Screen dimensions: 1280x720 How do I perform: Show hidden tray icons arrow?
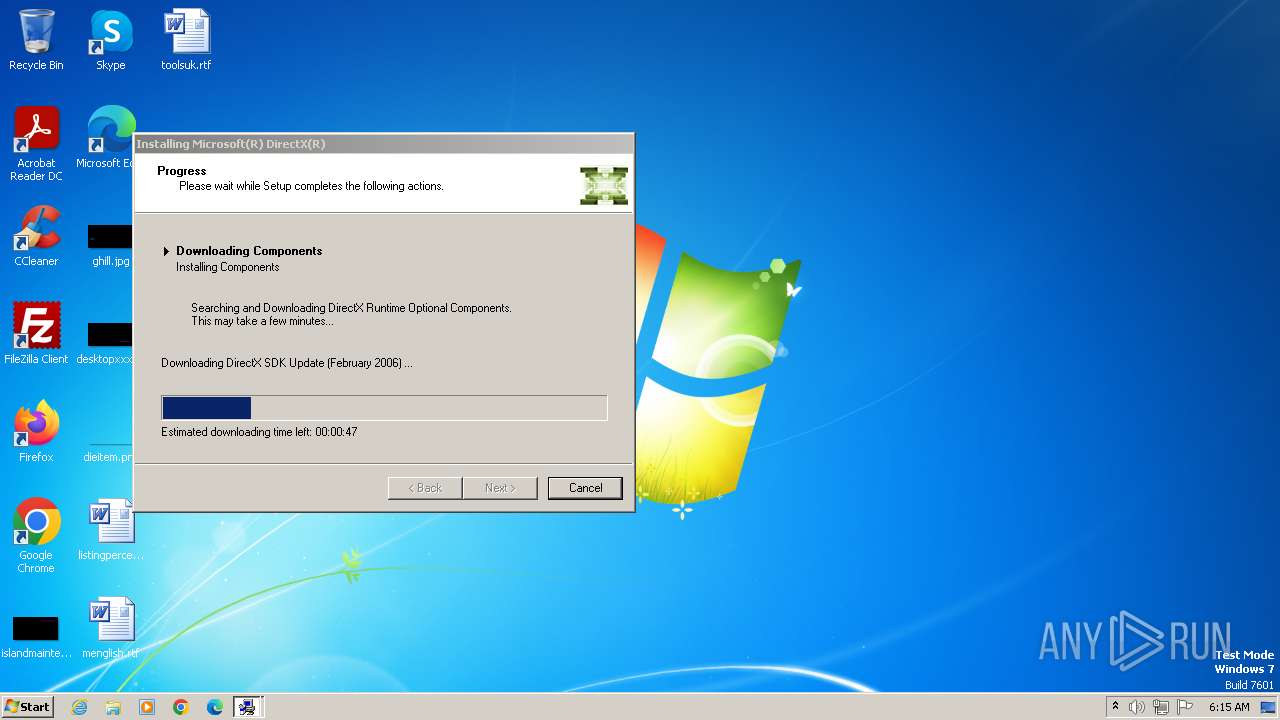tap(1115, 707)
